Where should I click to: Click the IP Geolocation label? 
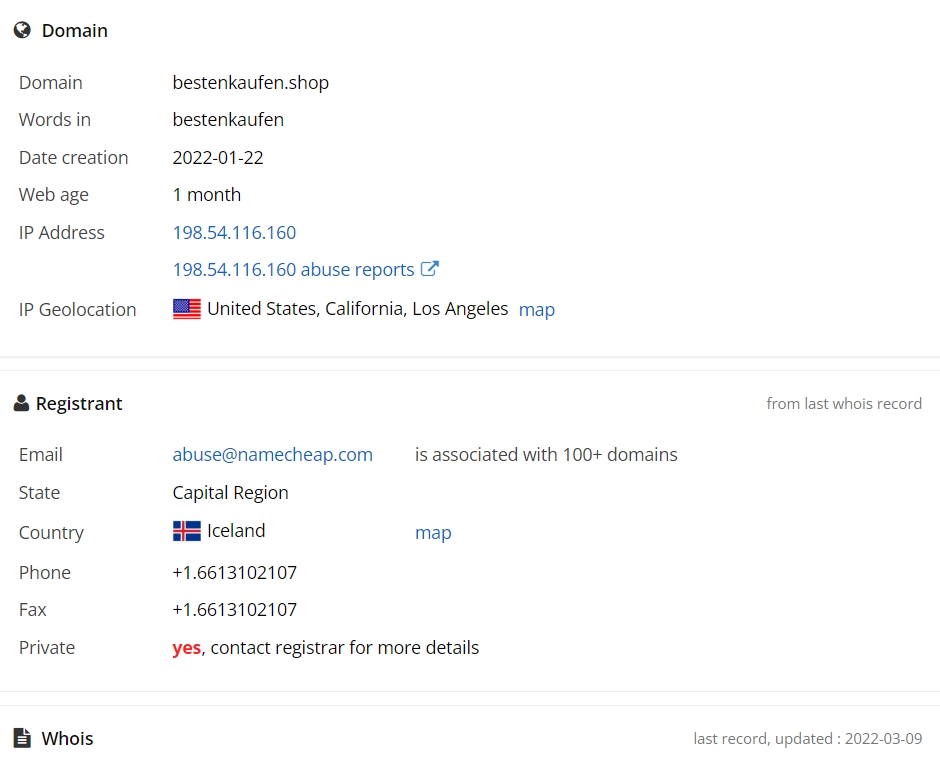point(78,309)
